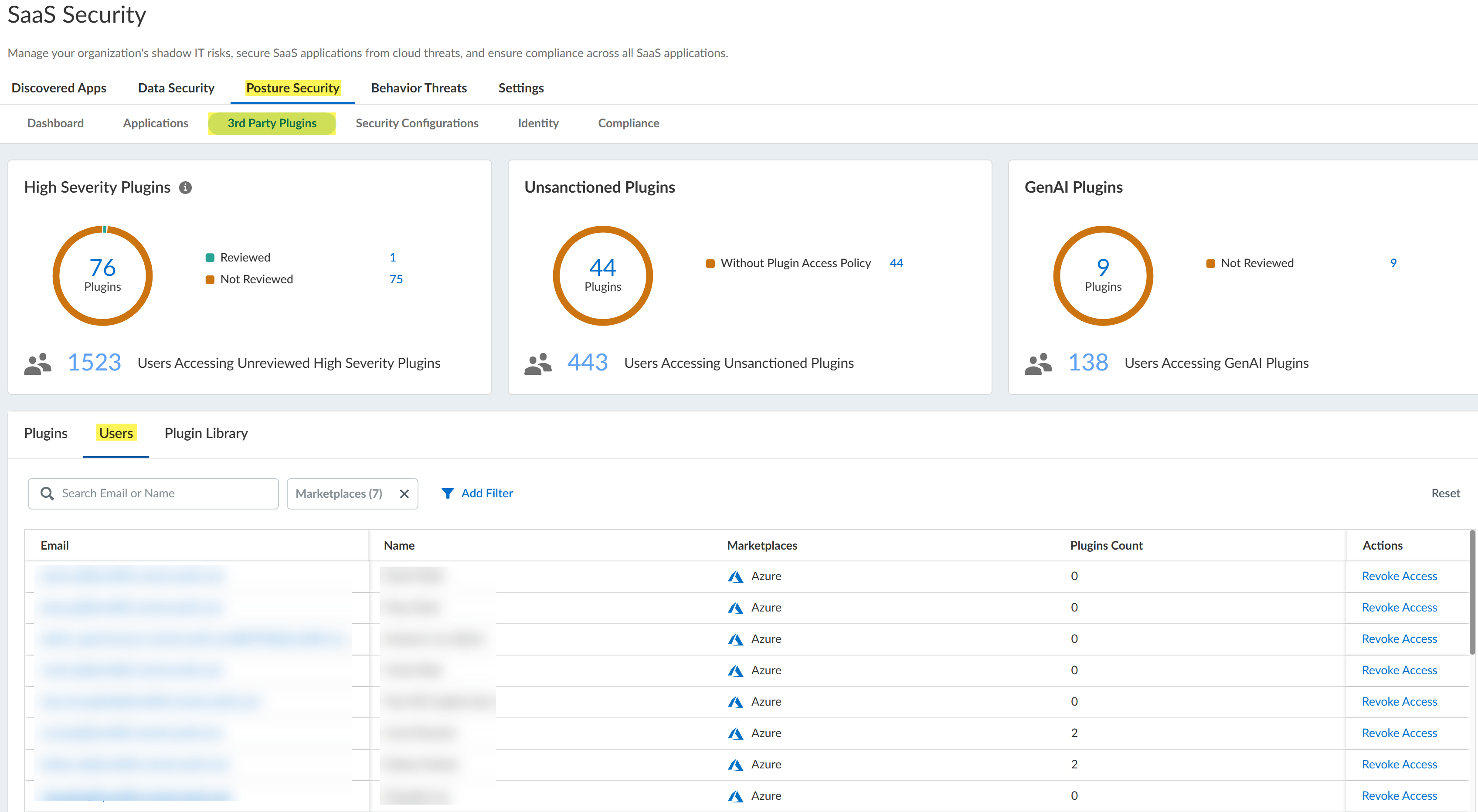The height and width of the screenshot is (812, 1478).
Task: Click Revoke Access in the first row
Action: point(1399,576)
